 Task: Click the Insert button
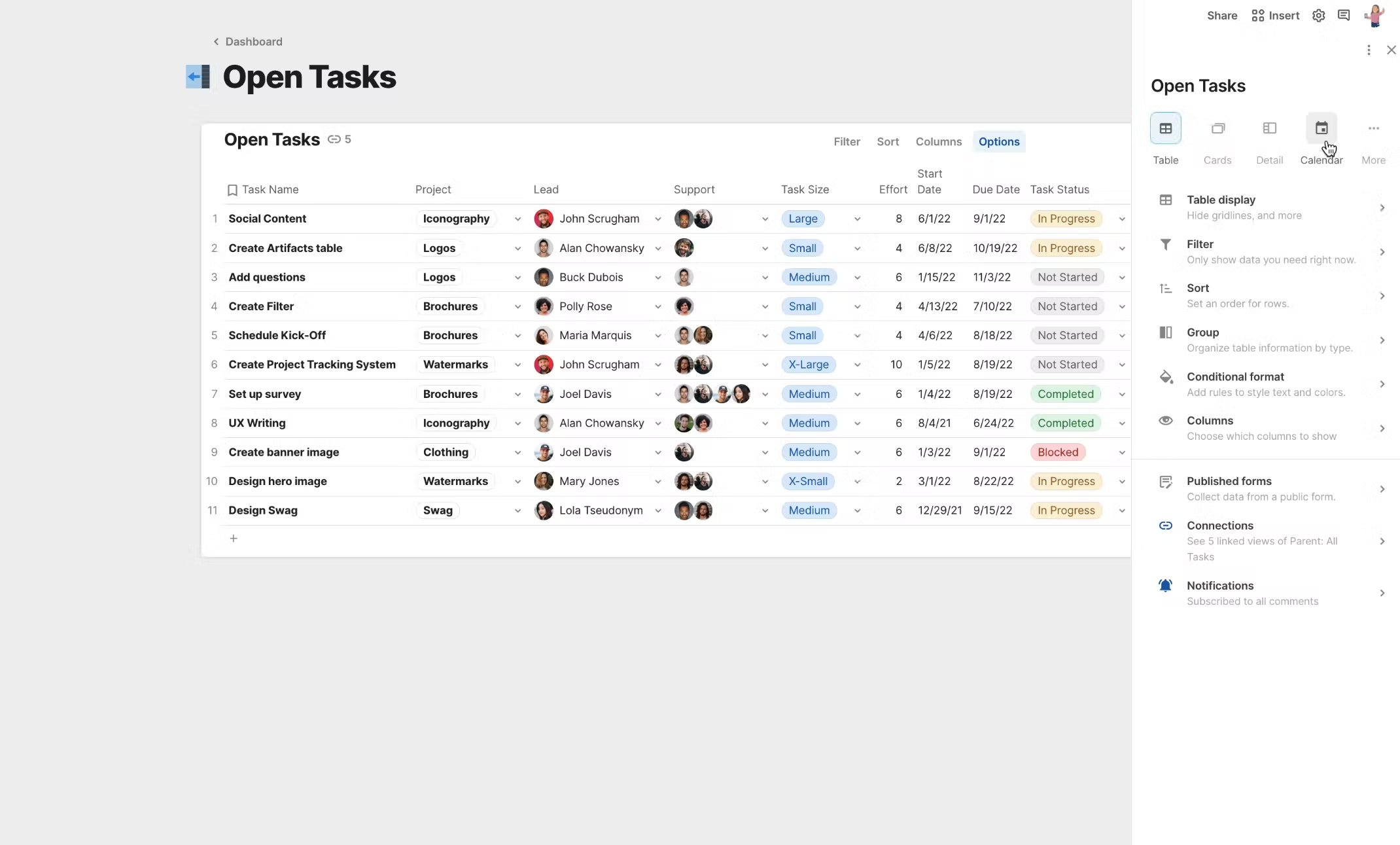click(x=1275, y=16)
